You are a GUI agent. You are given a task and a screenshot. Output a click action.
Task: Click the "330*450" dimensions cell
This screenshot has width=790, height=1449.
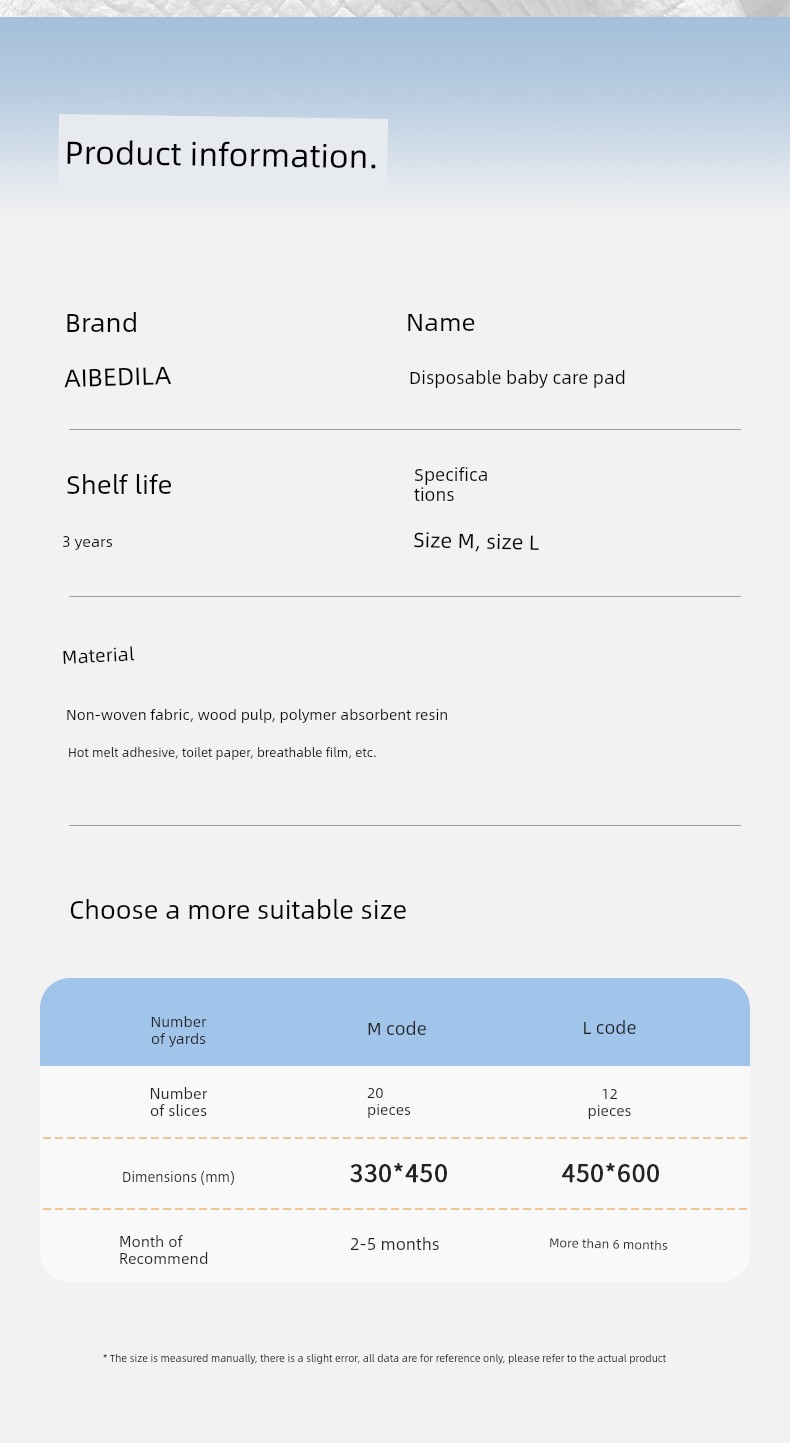coord(399,1174)
